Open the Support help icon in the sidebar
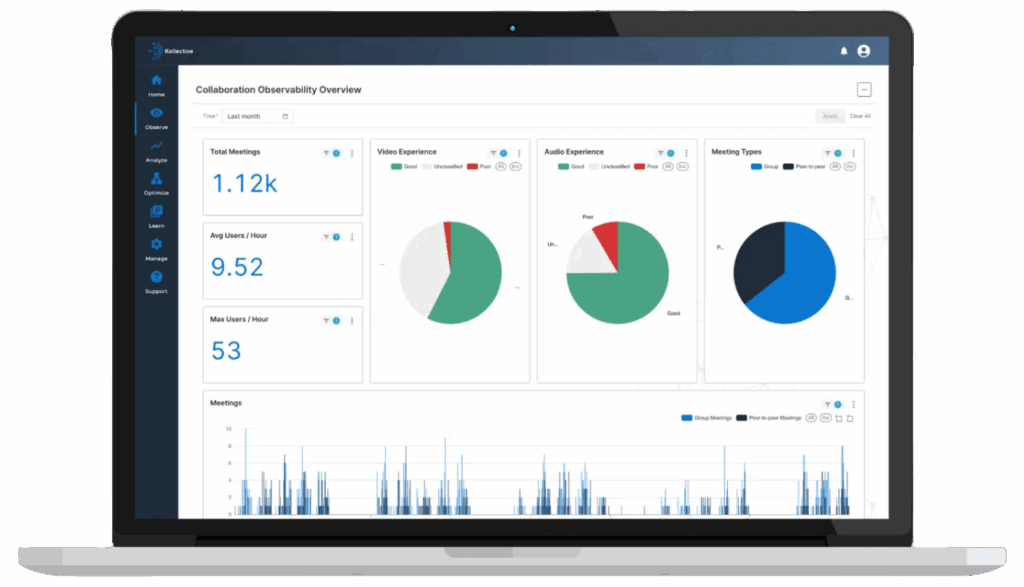The width and height of the screenshot is (1024, 587). [156, 281]
